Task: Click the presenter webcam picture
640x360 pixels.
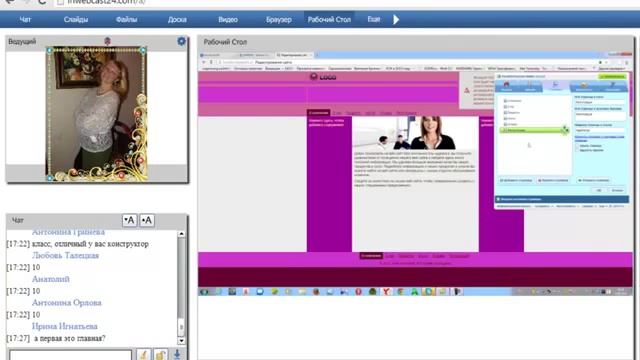Action: click(97, 114)
